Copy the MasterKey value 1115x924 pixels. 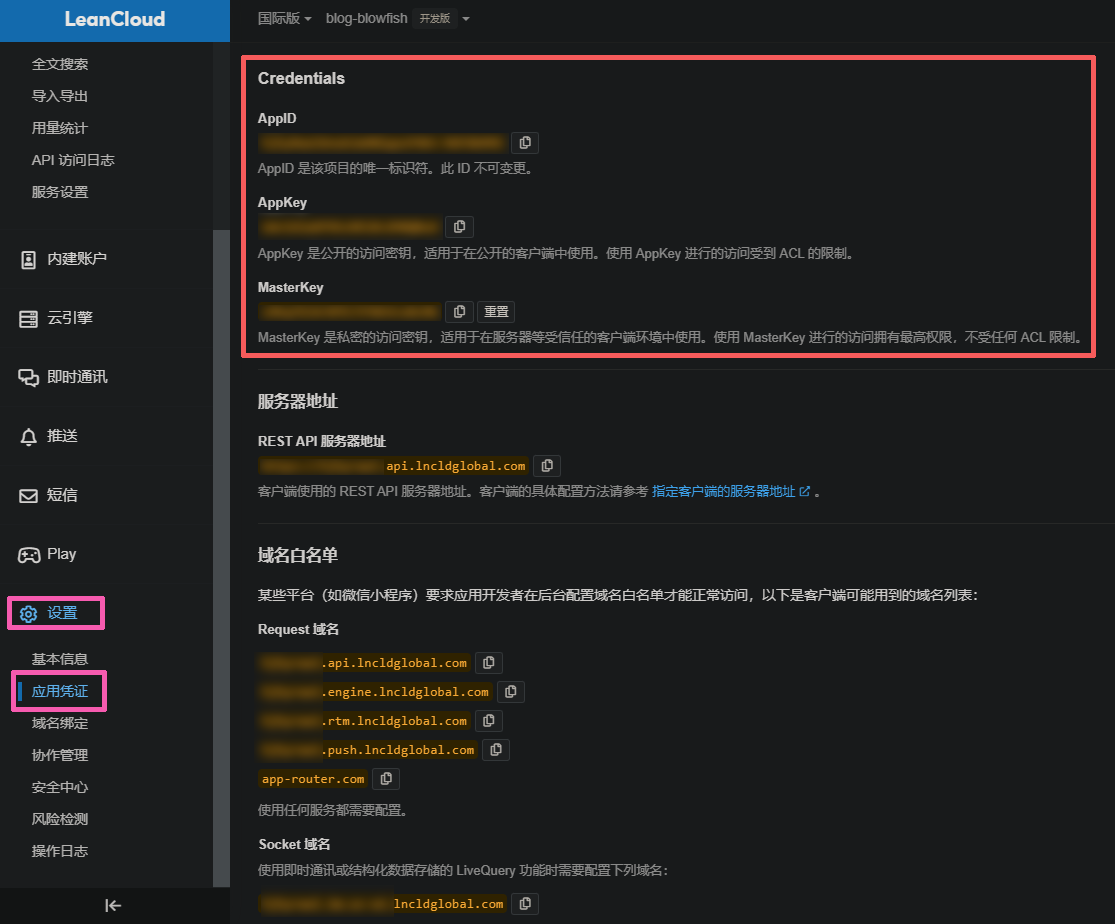click(x=459, y=311)
